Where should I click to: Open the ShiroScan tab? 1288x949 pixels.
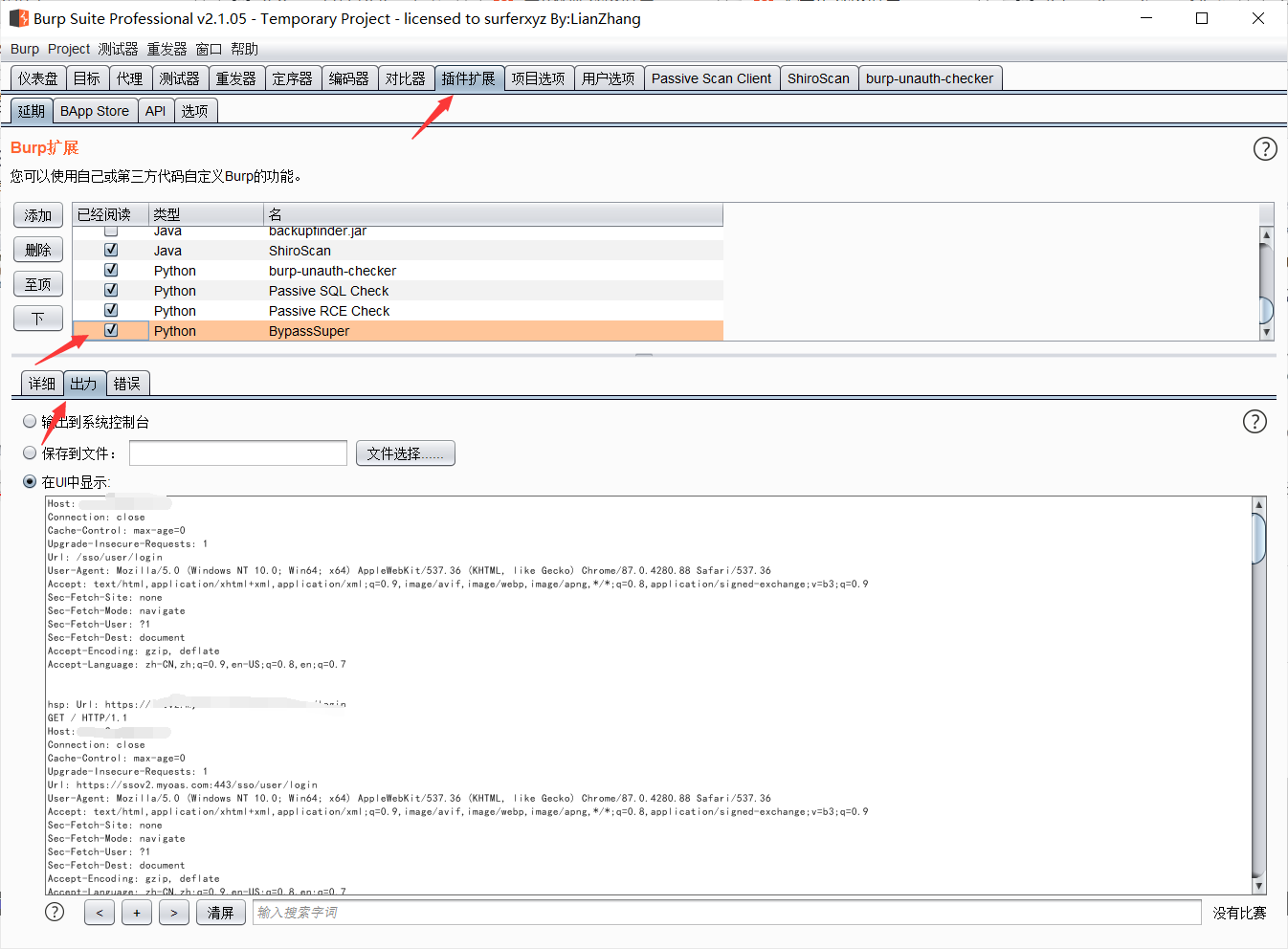[818, 78]
